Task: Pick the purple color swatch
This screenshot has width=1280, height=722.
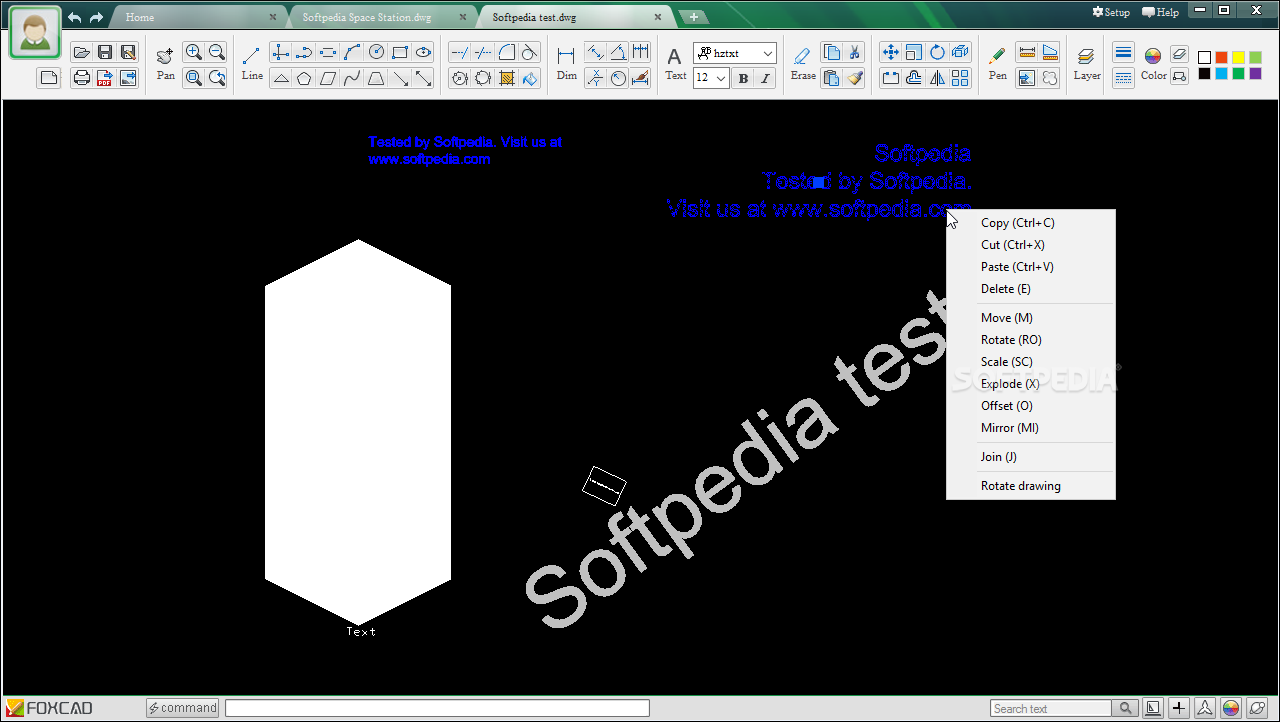Action: [1255, 74]
